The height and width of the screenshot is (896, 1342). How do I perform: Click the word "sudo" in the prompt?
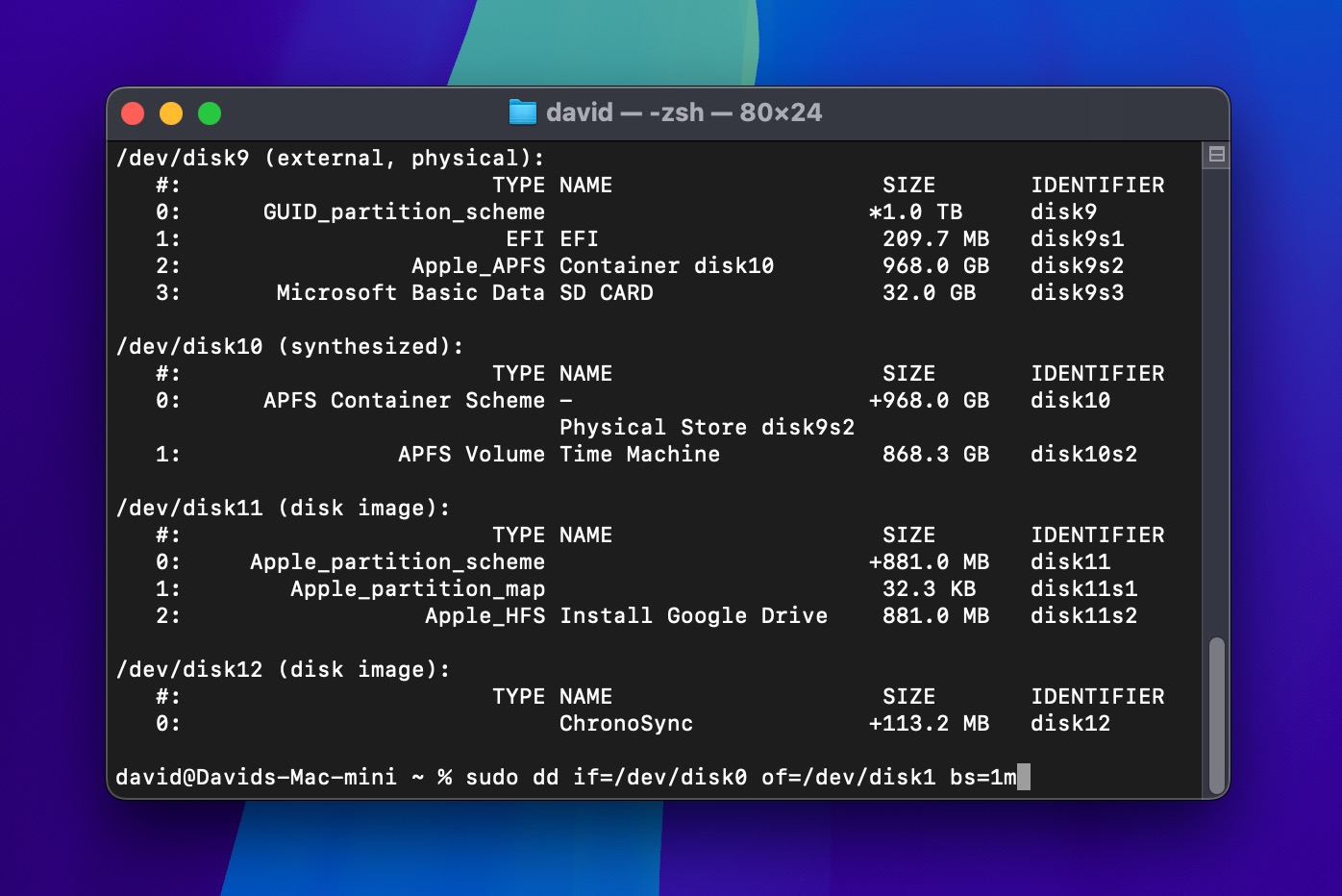click(x=491, y=777)
